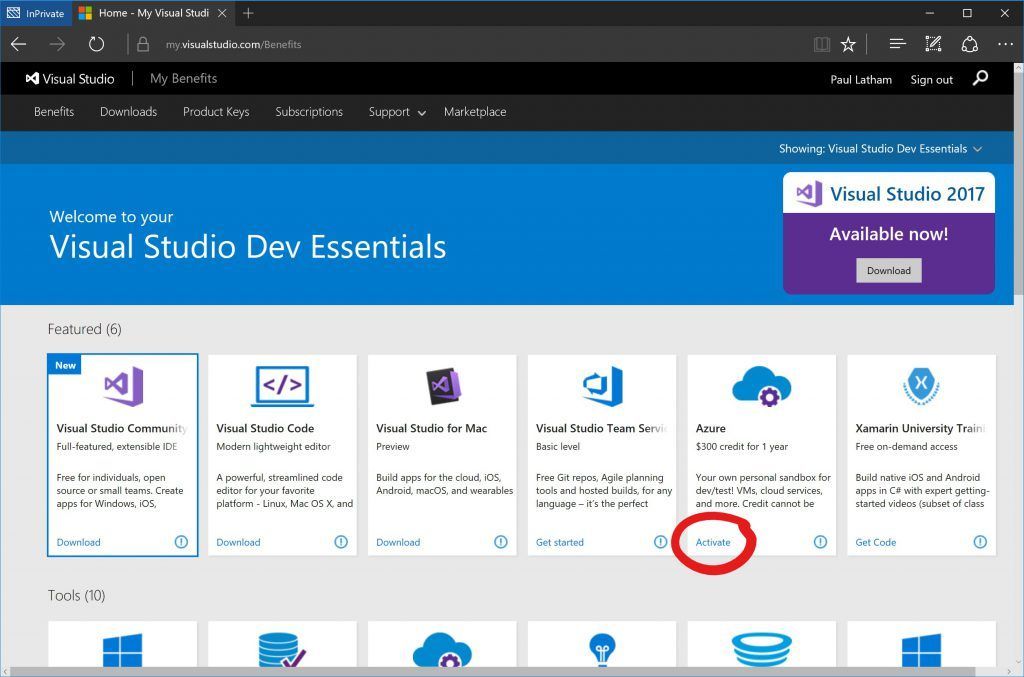The height and width of the screenshot is (677, 1024).
Task: Open info icon on Visual Studio Code card
Action: 341,542
